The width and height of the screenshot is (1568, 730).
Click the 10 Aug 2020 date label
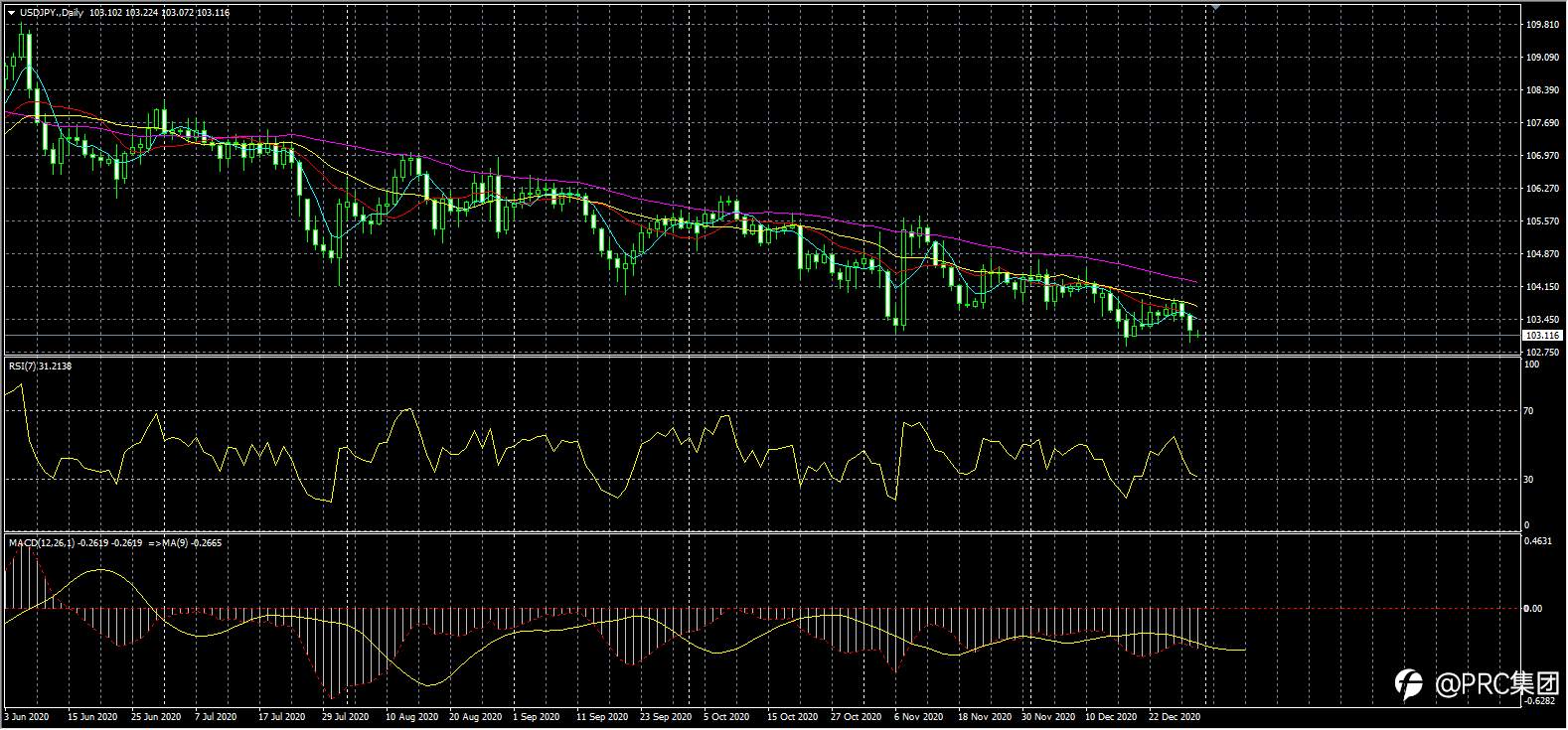(412, 716)
